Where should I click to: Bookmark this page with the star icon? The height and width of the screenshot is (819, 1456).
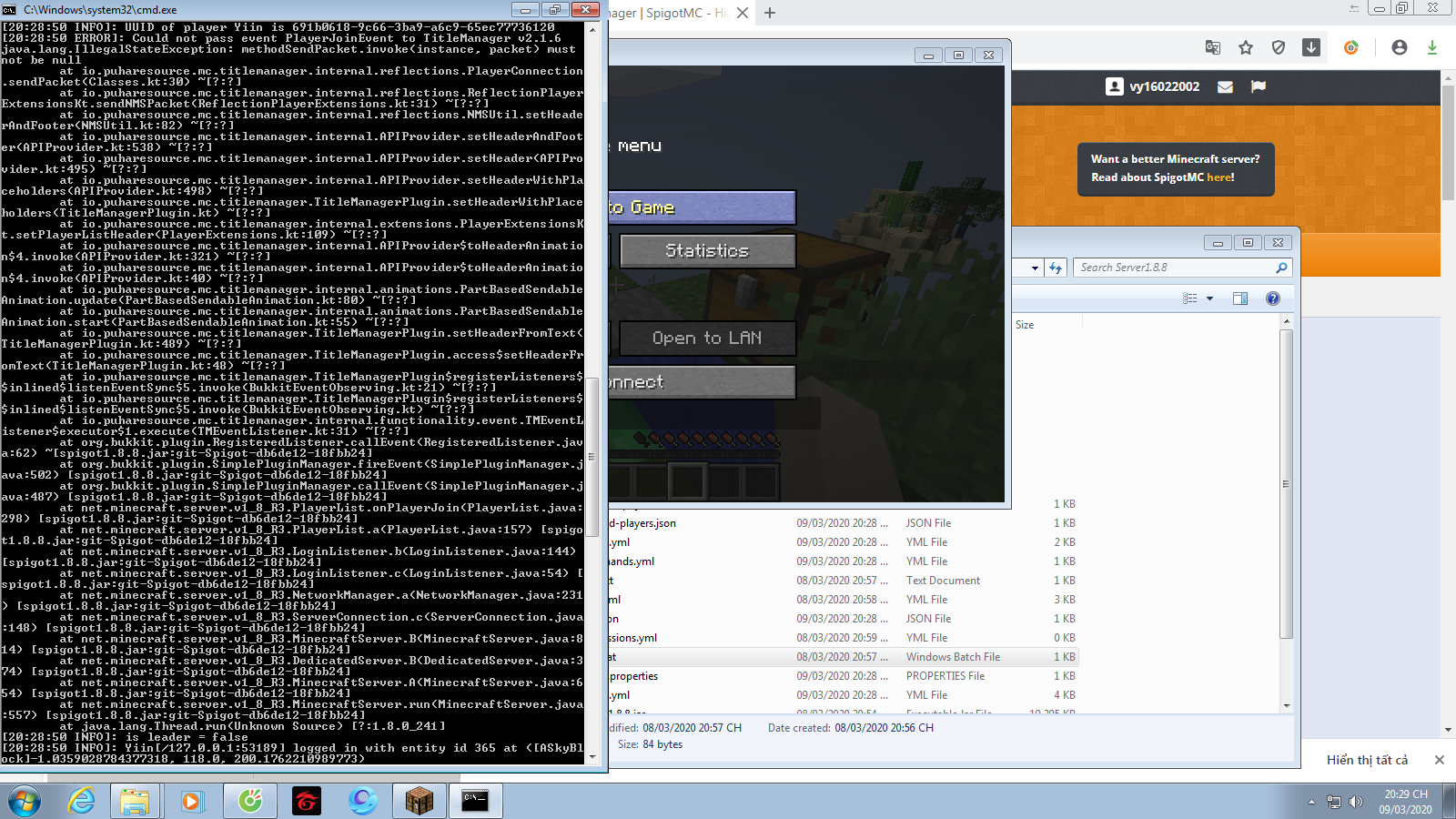point(1246,47)
